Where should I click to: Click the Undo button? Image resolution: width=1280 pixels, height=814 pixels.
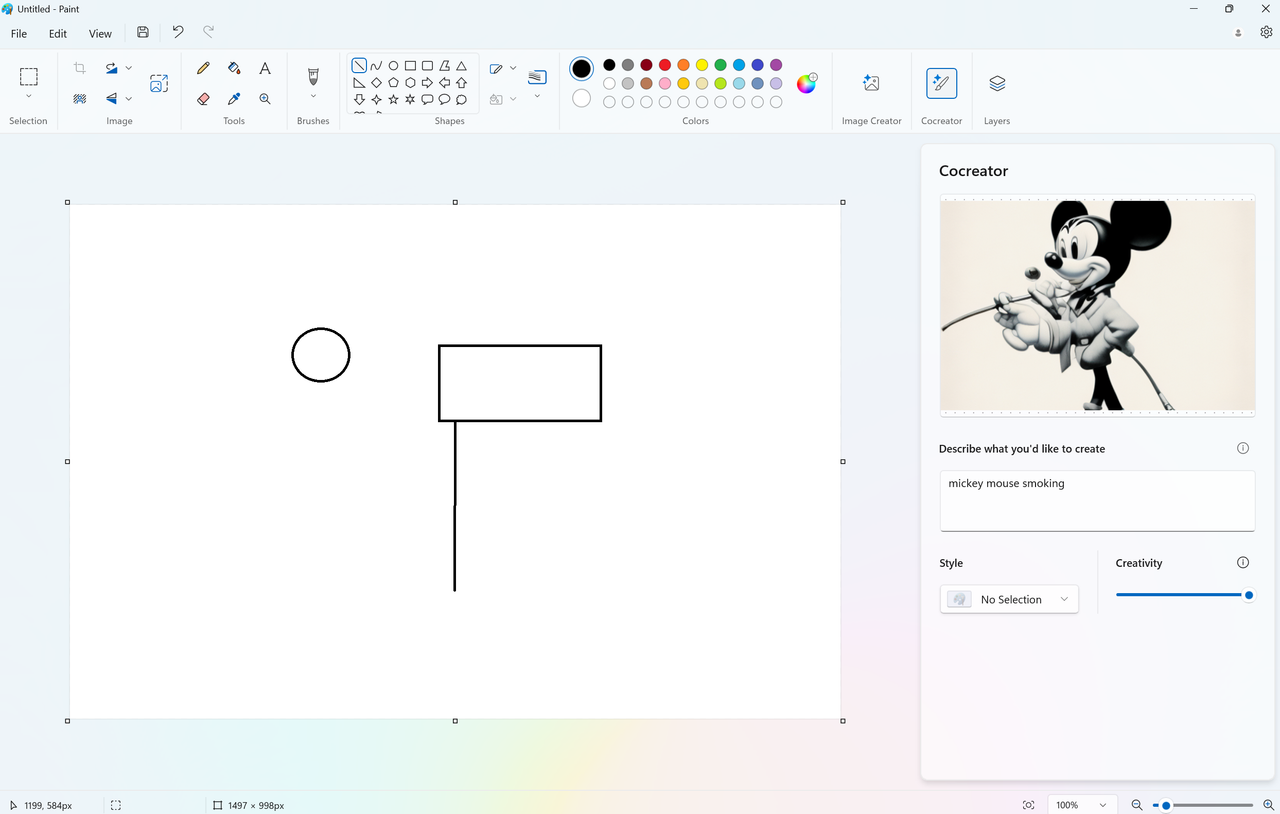pos(177,32)
